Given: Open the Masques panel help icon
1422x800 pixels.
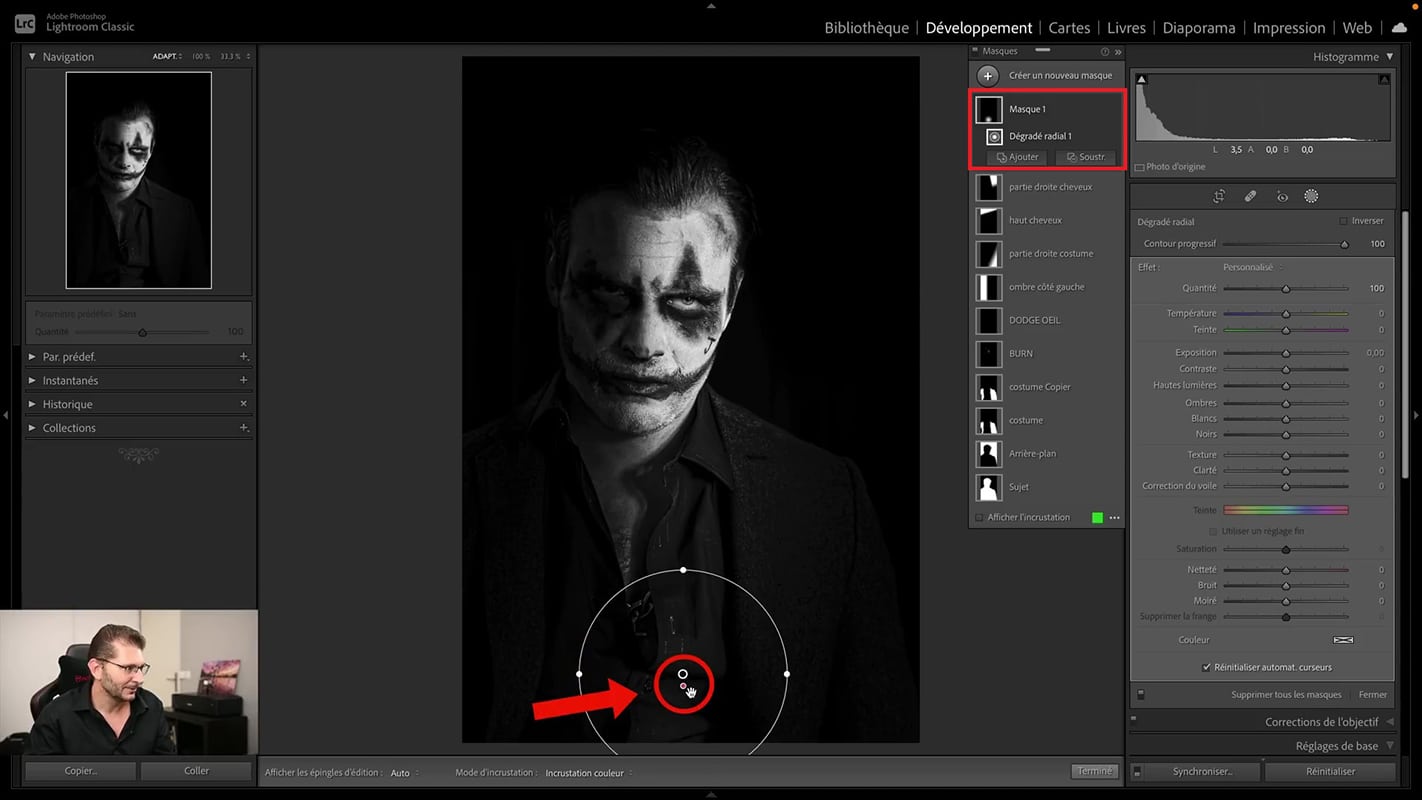Looking at the screenshot, I should [1105, 52].
